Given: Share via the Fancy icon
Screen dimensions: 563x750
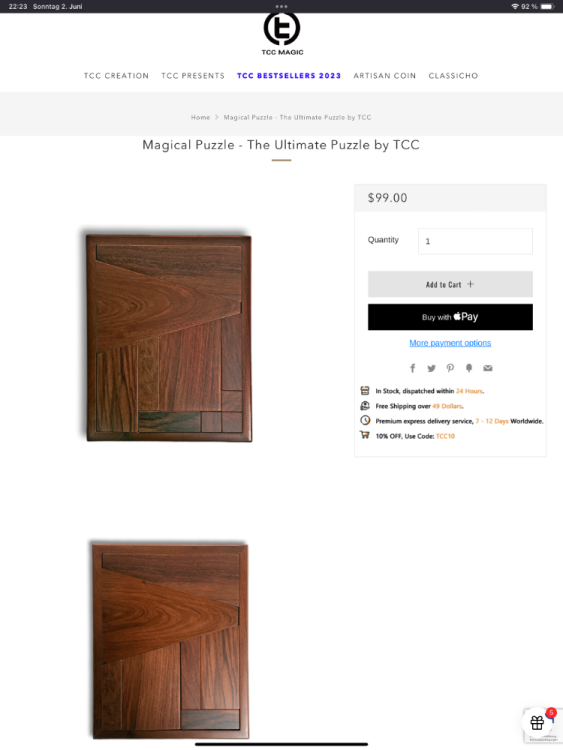Looking at the screenshot, I should pos(469,368).
